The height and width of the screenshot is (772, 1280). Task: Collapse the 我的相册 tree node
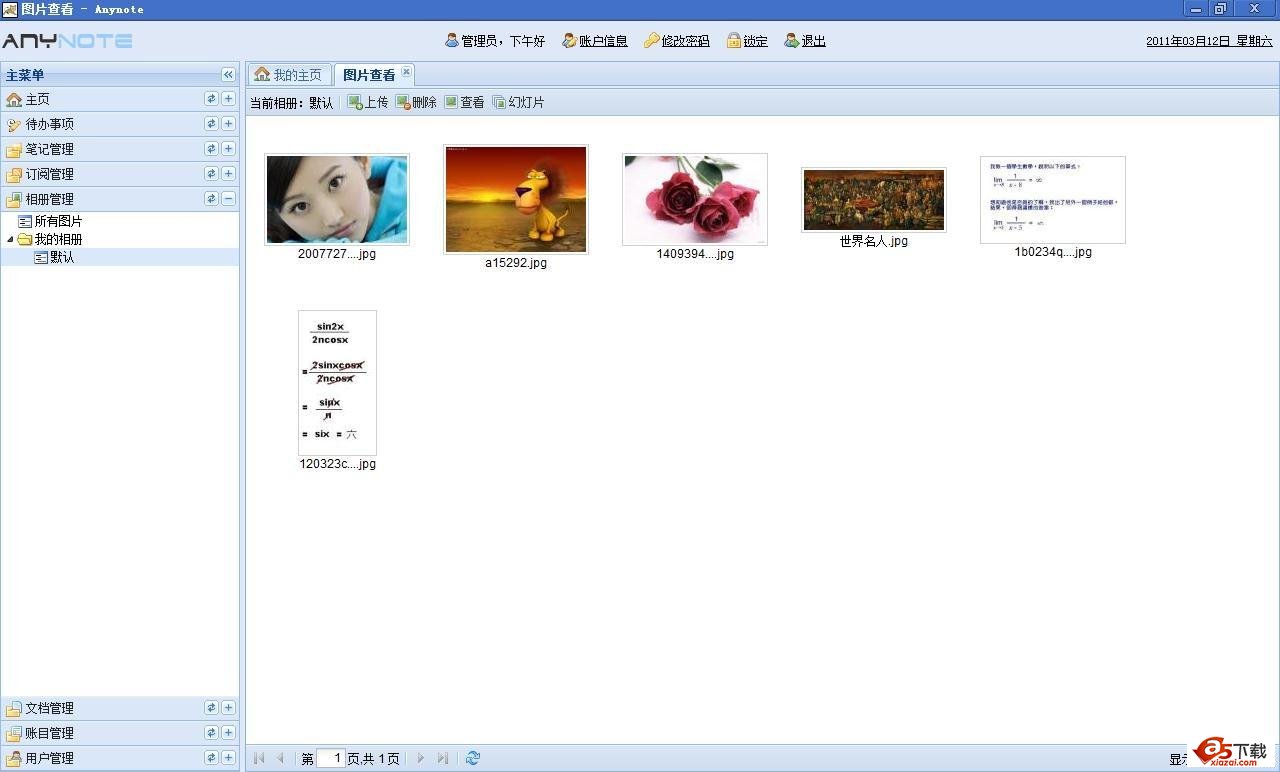(11, 240)
